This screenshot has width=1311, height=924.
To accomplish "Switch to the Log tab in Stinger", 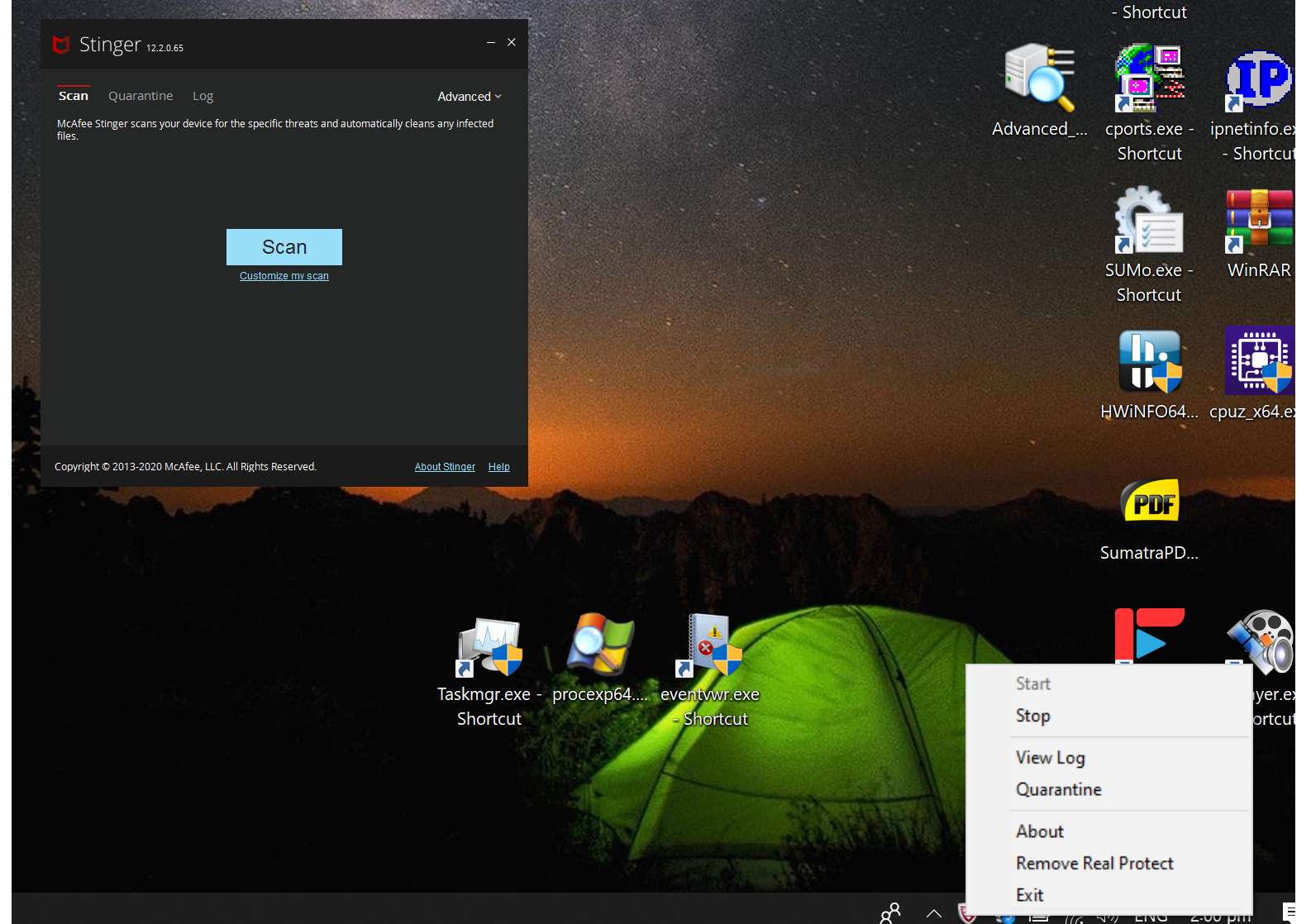I will tap(203, 96).
